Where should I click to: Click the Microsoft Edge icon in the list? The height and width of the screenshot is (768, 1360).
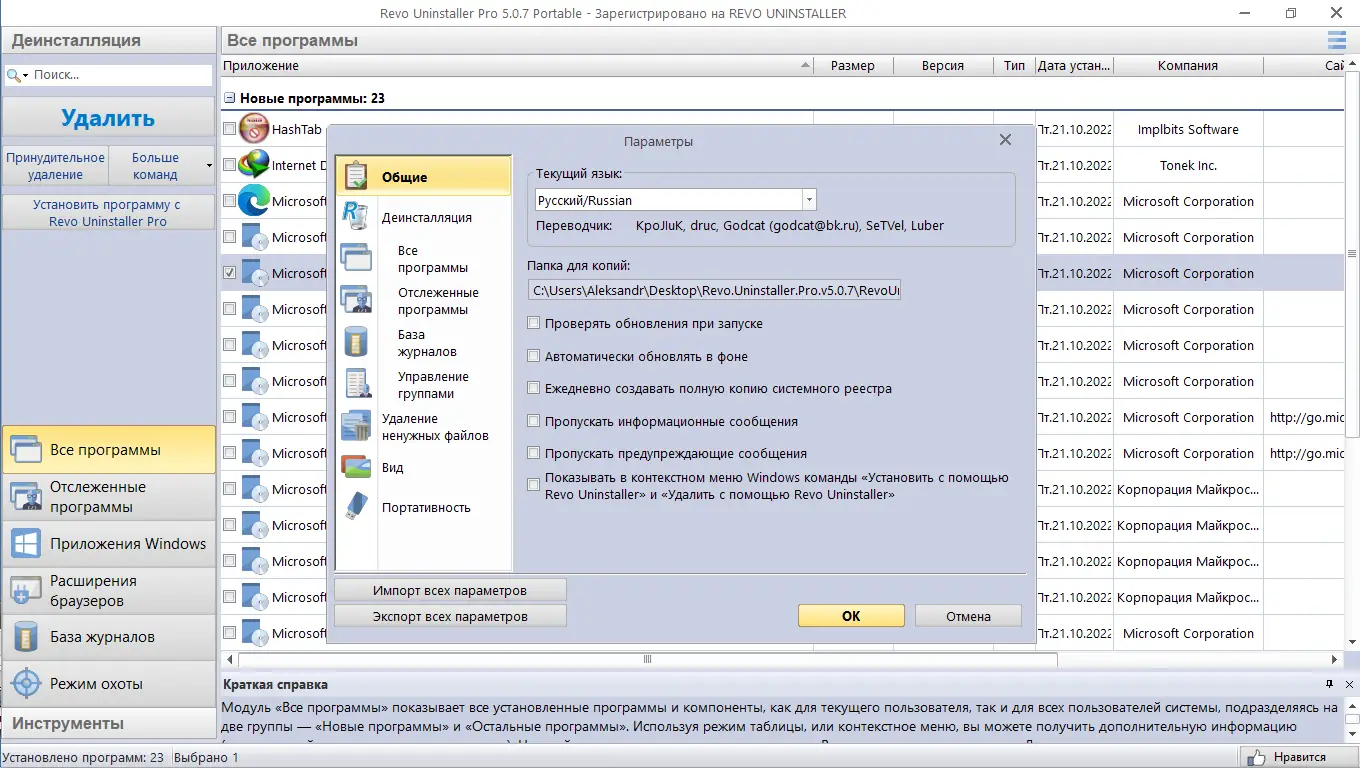pyautogui.click(x=255, y=201)
